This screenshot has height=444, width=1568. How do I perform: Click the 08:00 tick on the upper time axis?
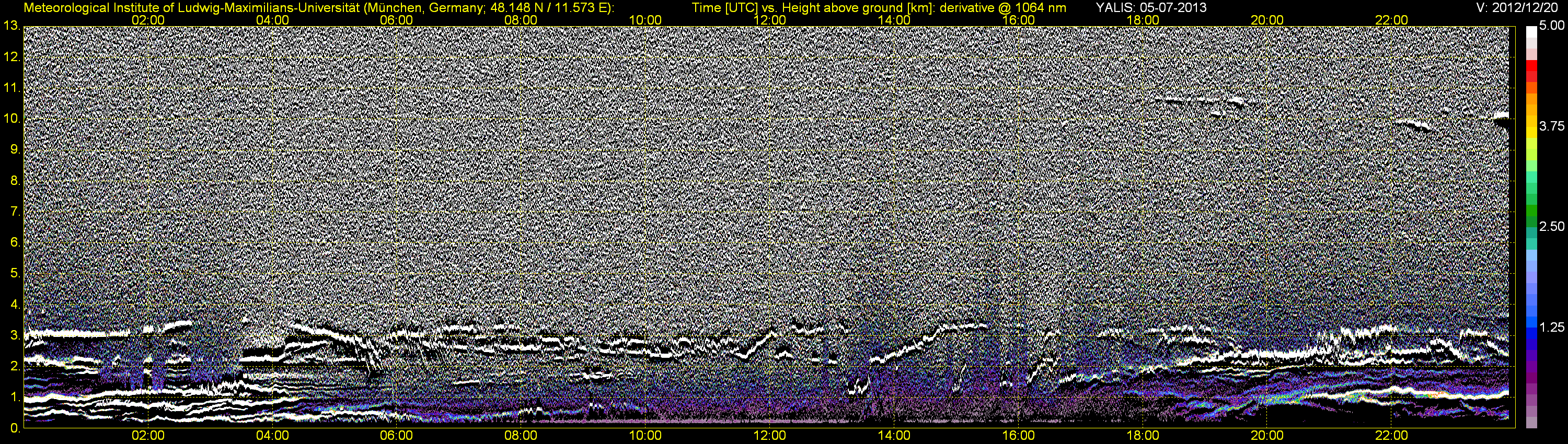pyautogui.click(x=521, y=20)
